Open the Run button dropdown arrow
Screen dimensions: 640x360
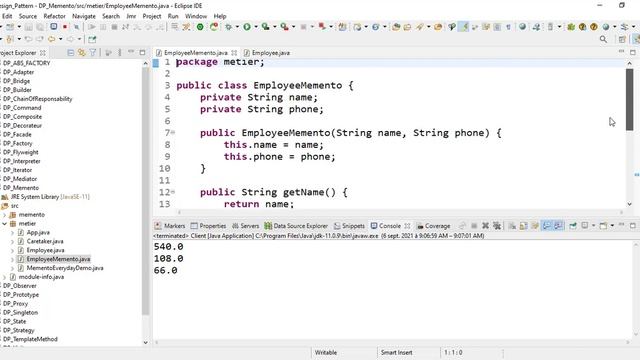click(256, 27)
